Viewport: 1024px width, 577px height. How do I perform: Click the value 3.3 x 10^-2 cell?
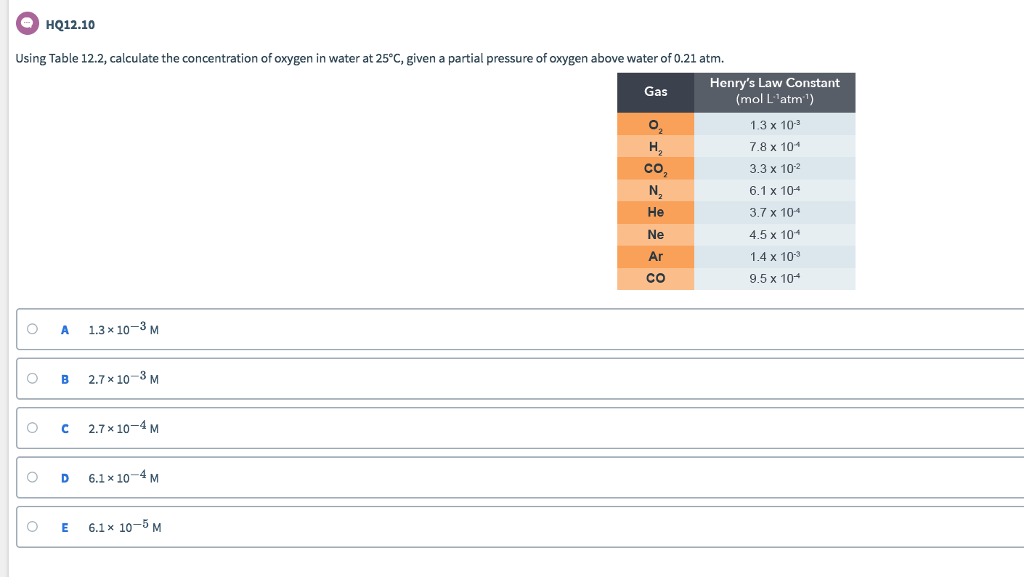(x=775, y=169)
